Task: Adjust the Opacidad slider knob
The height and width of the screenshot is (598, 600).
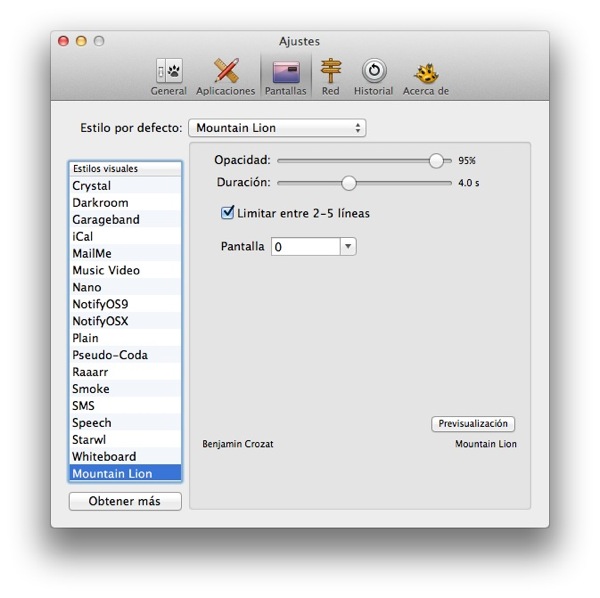Action: coord(436,161)
